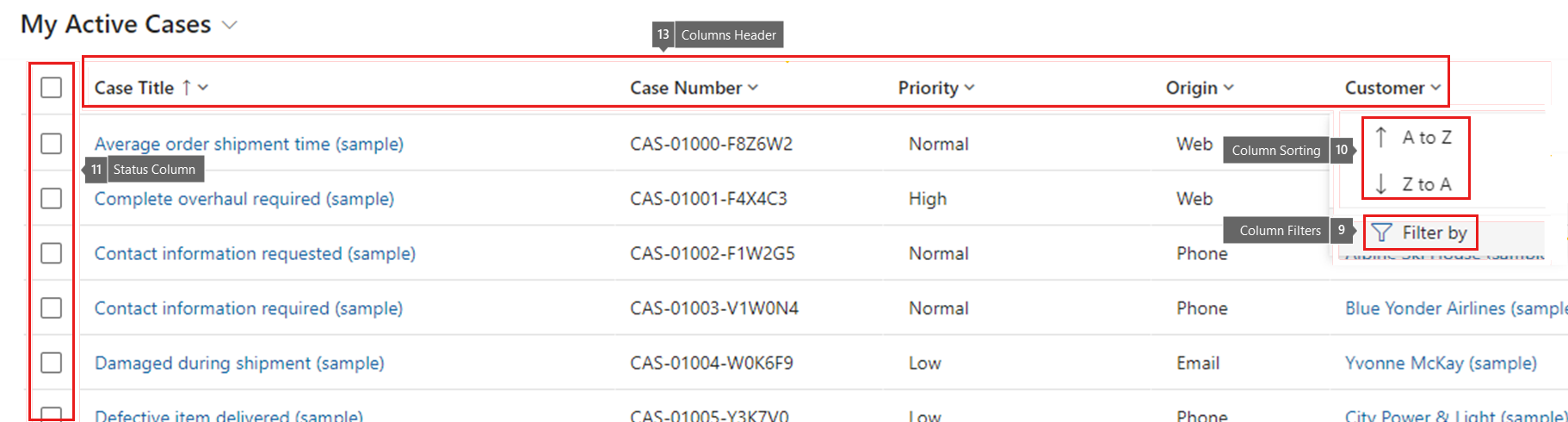Tick the checkbox for Damaged during shipment
This screenshot has height=422, width=1568.
(x=52, y=363)
